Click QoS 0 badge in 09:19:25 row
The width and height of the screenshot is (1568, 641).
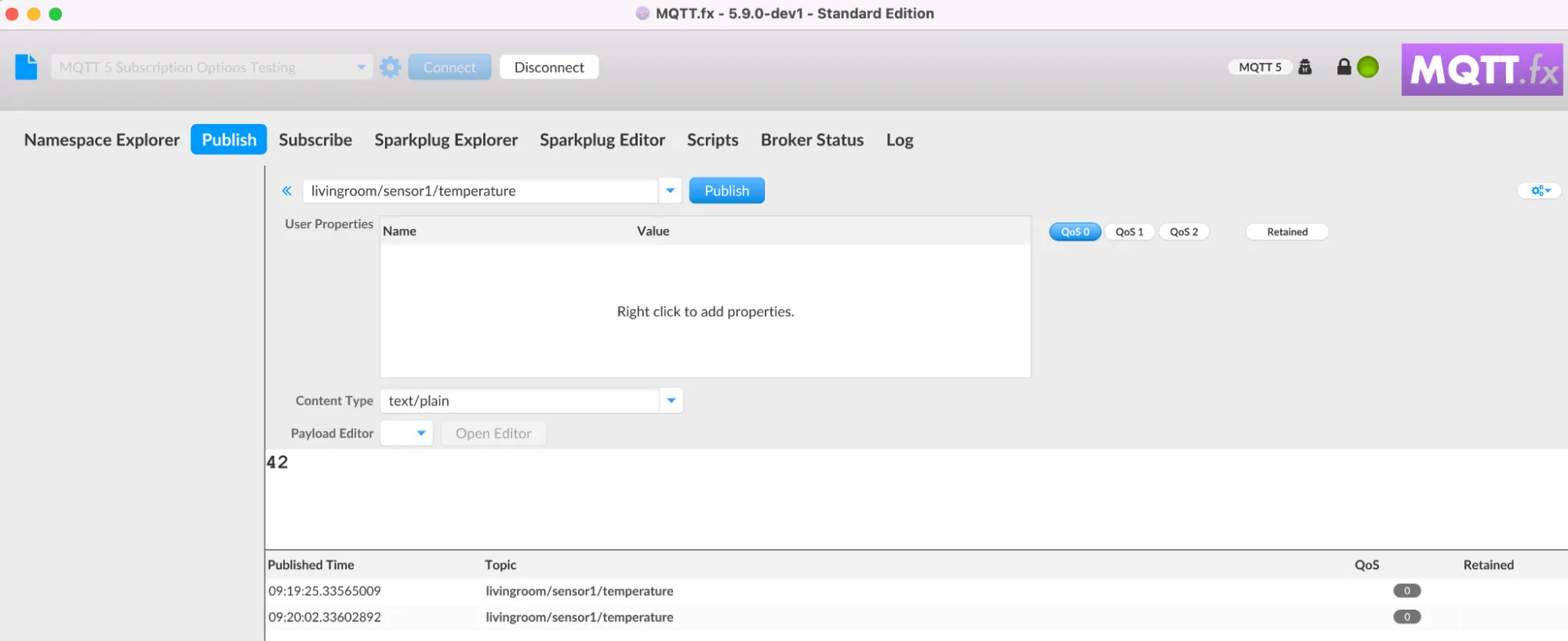pos(1406,591)
